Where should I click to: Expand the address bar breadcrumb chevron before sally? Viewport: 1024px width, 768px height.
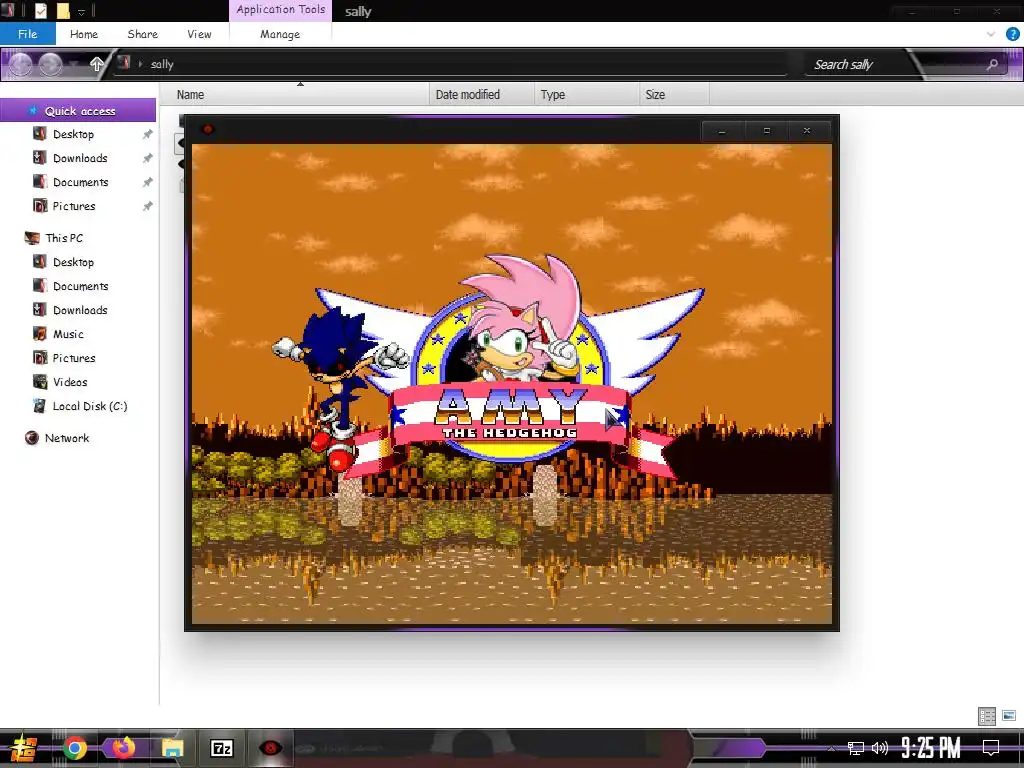click(x=140, y=64)
